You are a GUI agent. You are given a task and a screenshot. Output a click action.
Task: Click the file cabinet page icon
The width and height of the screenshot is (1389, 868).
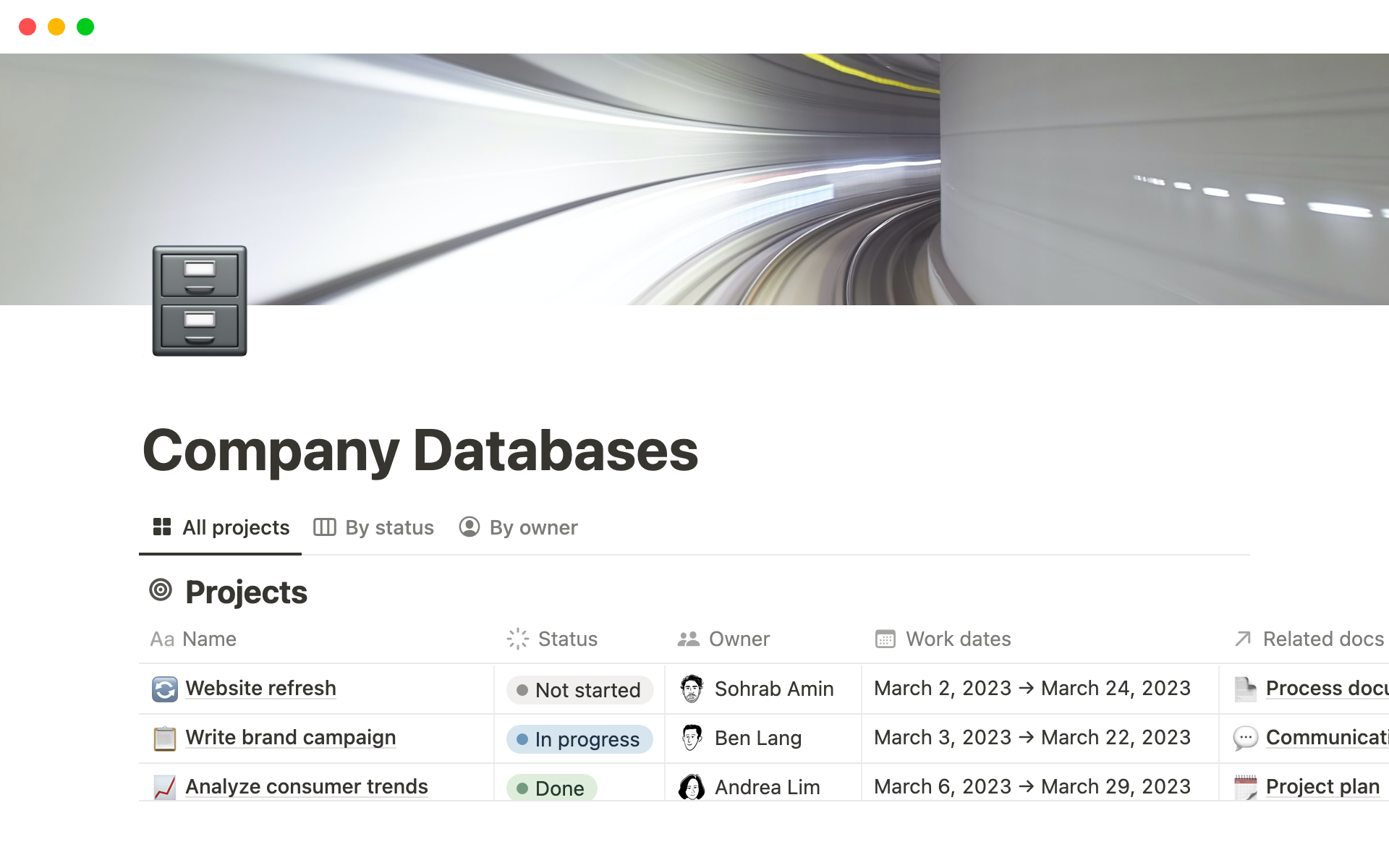click(199, 301)
